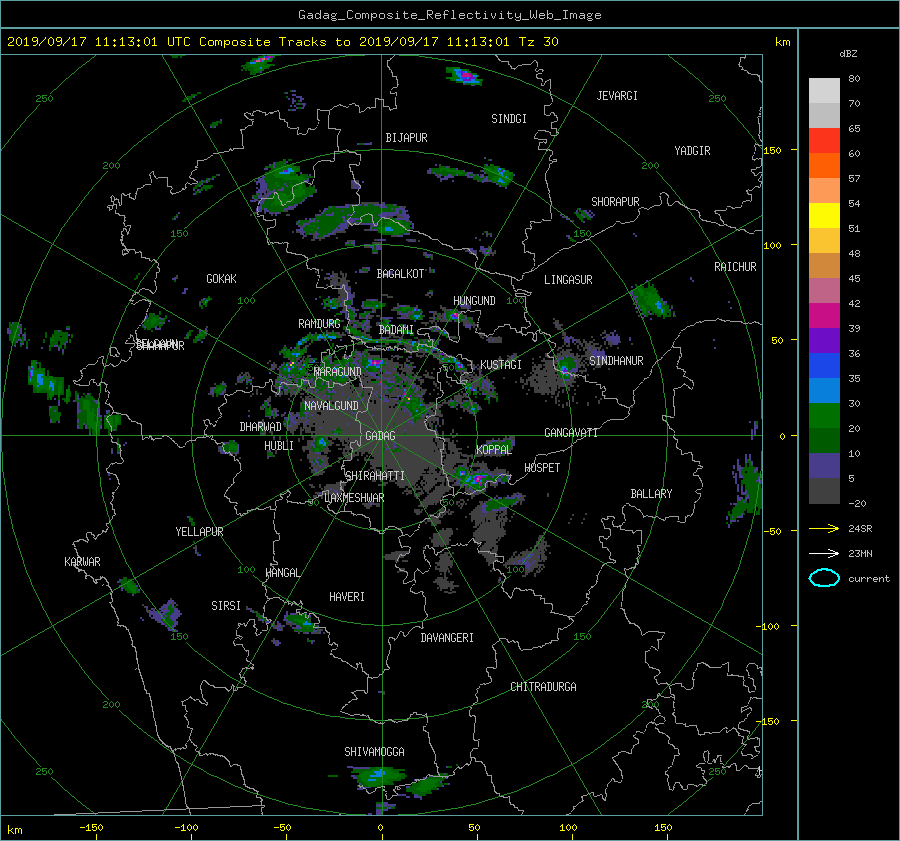The image size is (900, 841).
Task: Click the YADGIR label
Action: point(692,151)
